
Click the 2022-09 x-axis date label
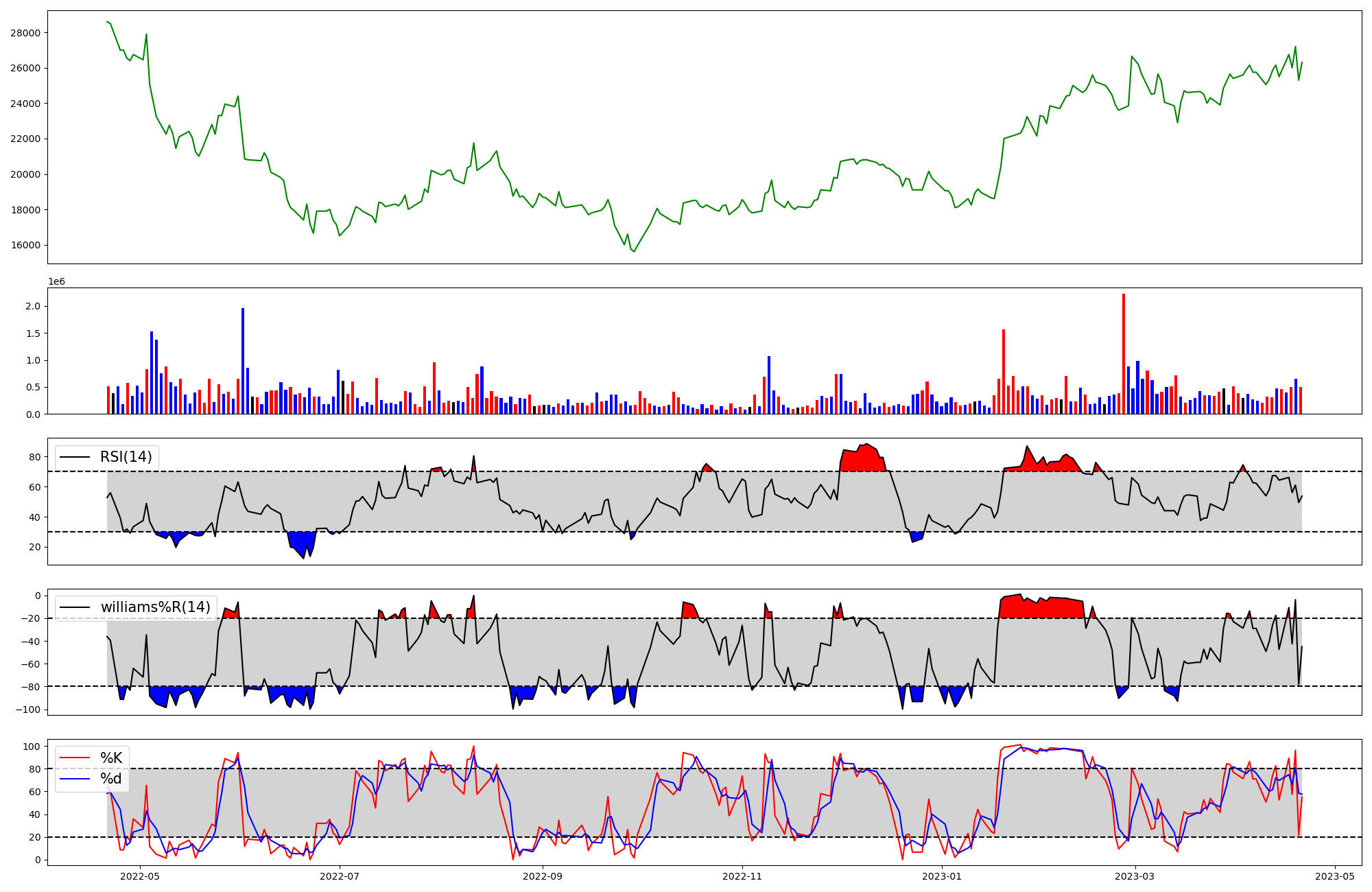pos(543,876)
